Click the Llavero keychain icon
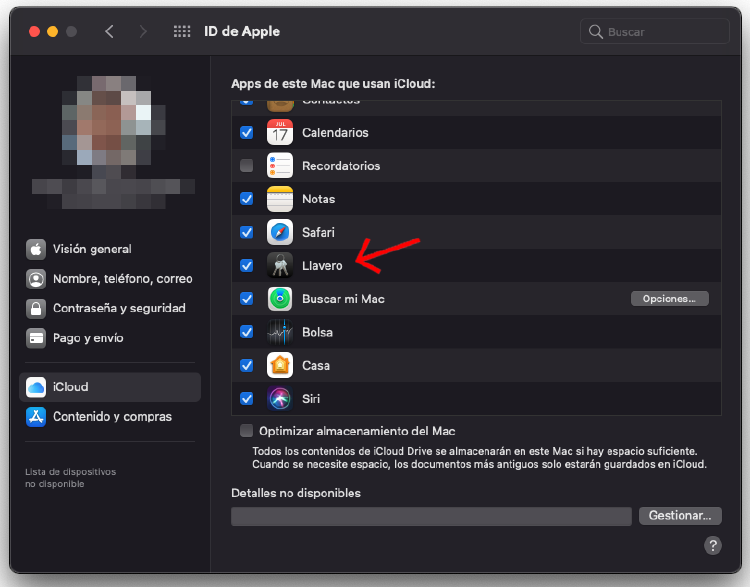 pyautogui.click(x=280, y=266)
